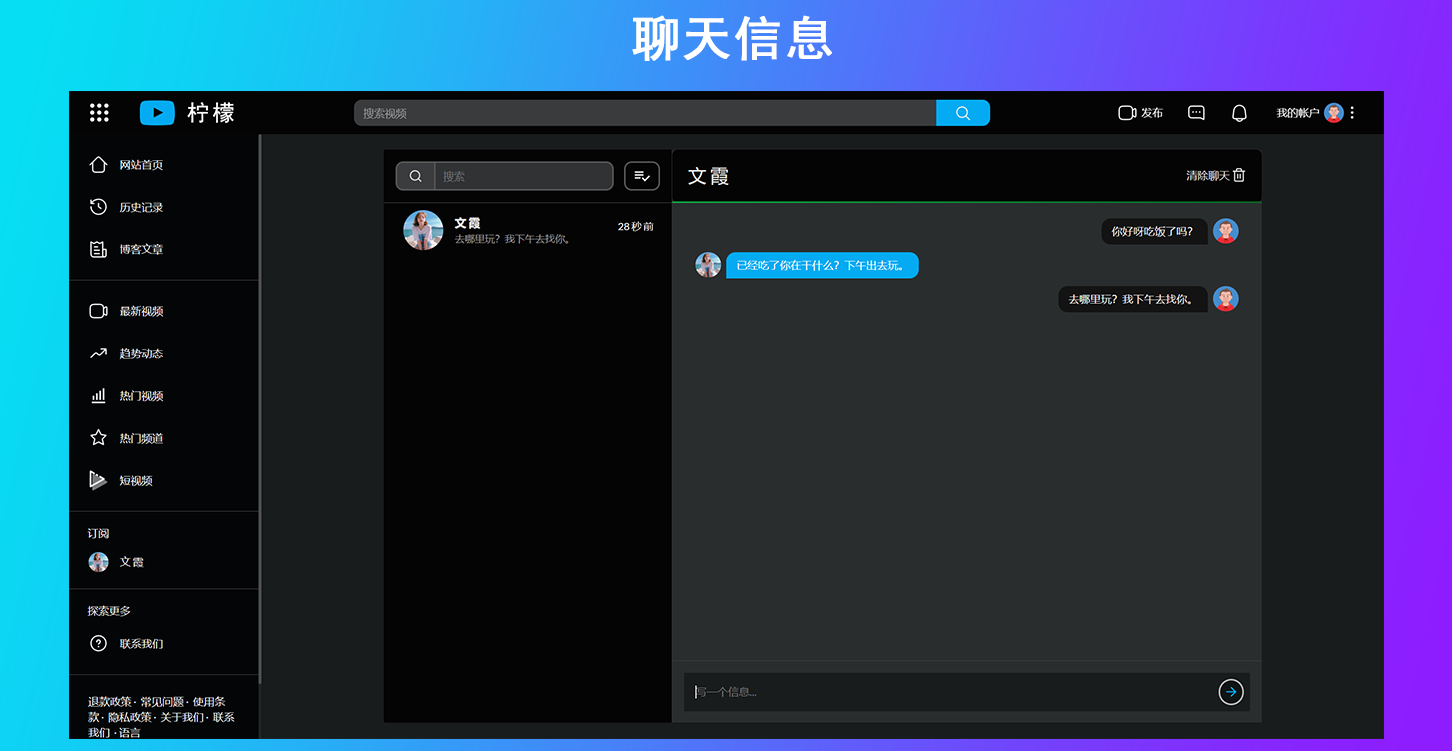Screen dimensions: 1452x751
Task: Click the bar chart icon beside 热门视频
Action: coord(98,396)
